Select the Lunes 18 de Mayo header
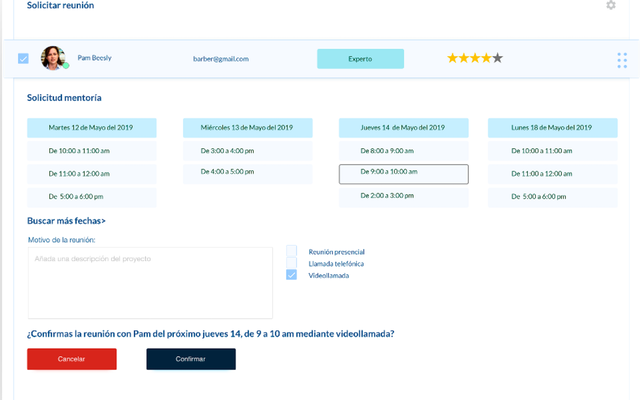This screenshot has width=642, height=400. [553, 128]
